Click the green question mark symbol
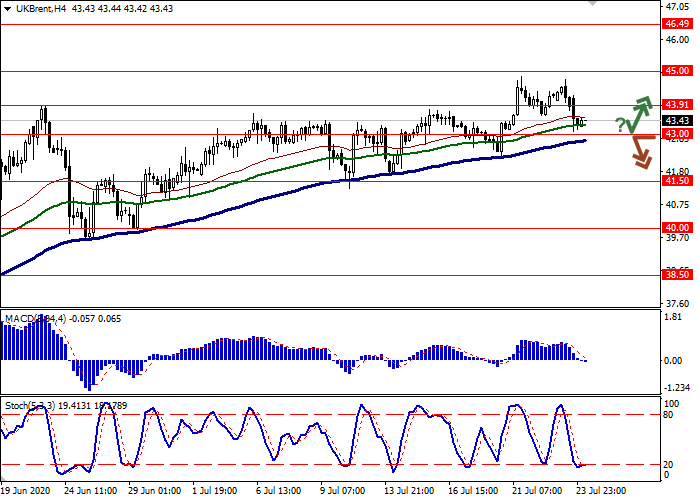The width and height of the screenshot is (700, 500). click(x=620, y=124)
